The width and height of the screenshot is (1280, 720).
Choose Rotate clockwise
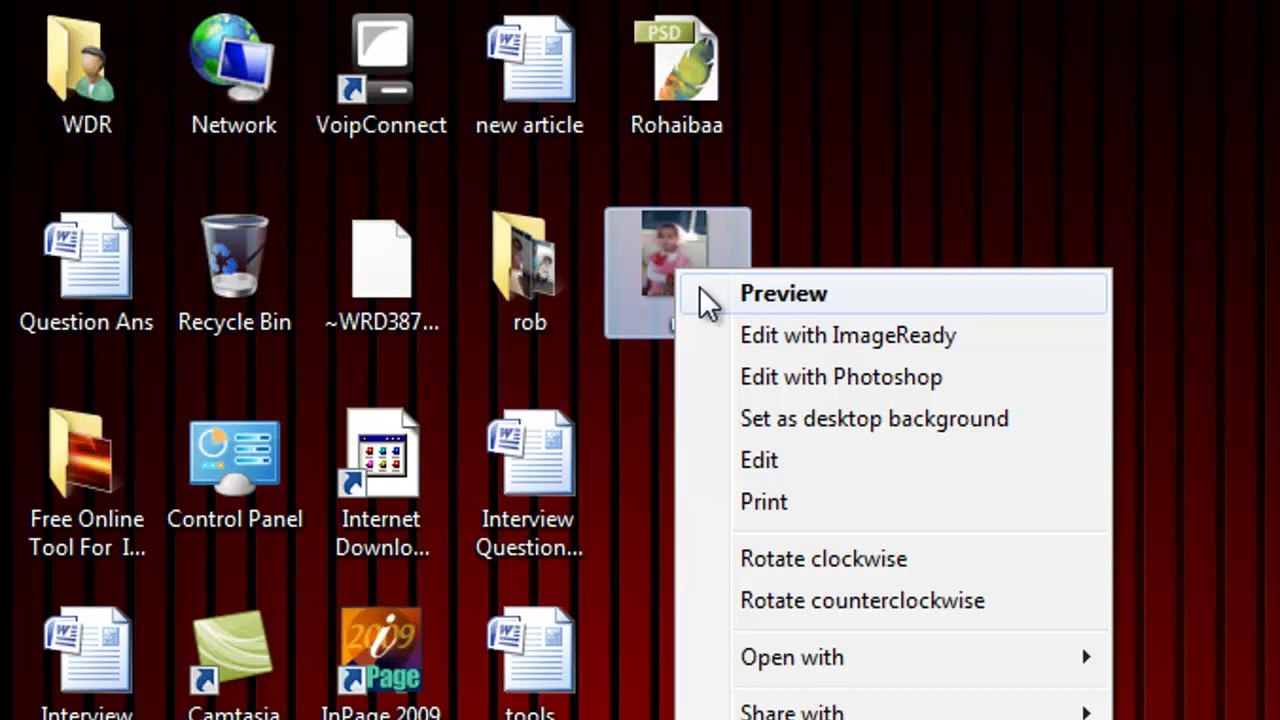click(x=893, y=559)
